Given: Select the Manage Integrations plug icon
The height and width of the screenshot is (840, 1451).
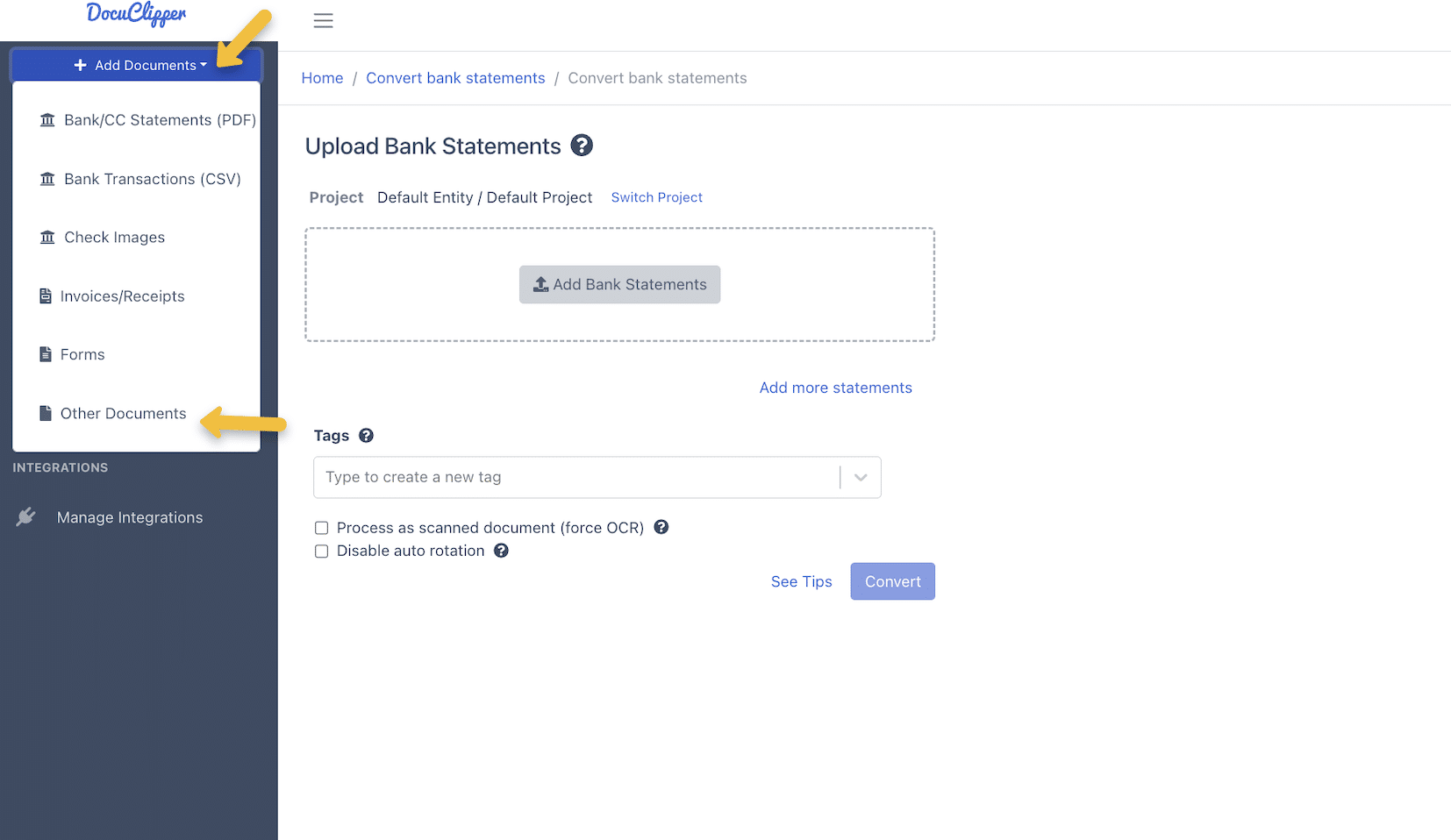Looking at the screenshot, I should tap(25, 516).
